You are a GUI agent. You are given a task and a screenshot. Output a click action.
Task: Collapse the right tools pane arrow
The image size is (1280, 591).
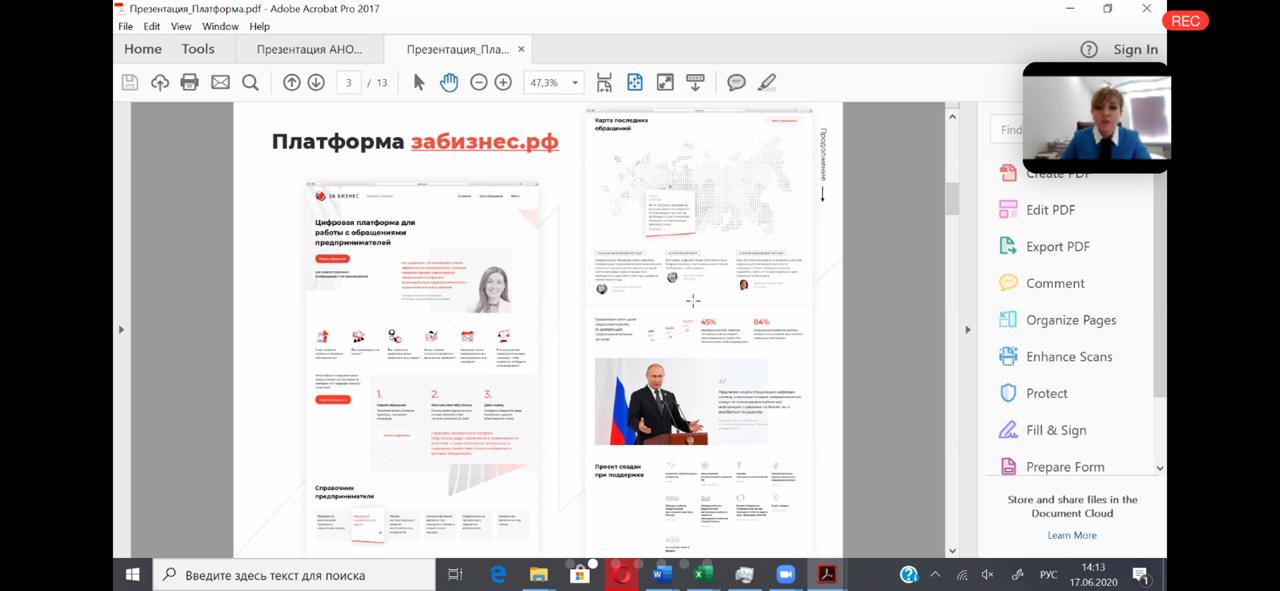(968, 329)
